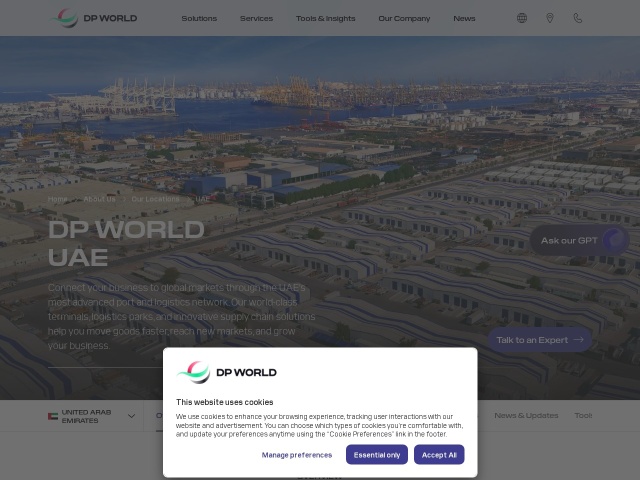Open the Our Company menu
The height and width of the screenshot is (480, 640).
pos(404,18)
